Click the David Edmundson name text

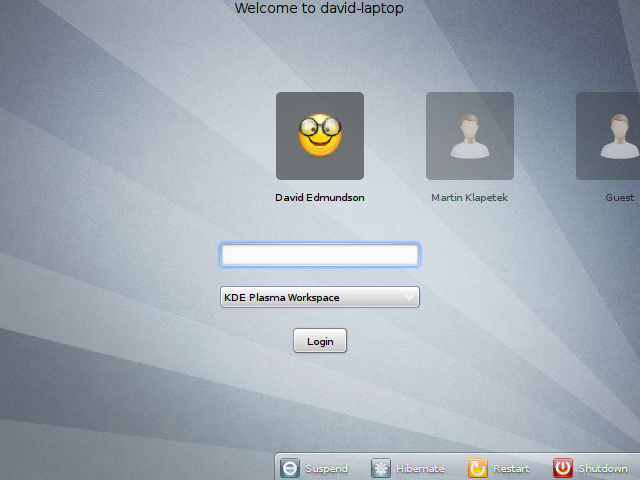pyautogui.click(x=320, y=198)
